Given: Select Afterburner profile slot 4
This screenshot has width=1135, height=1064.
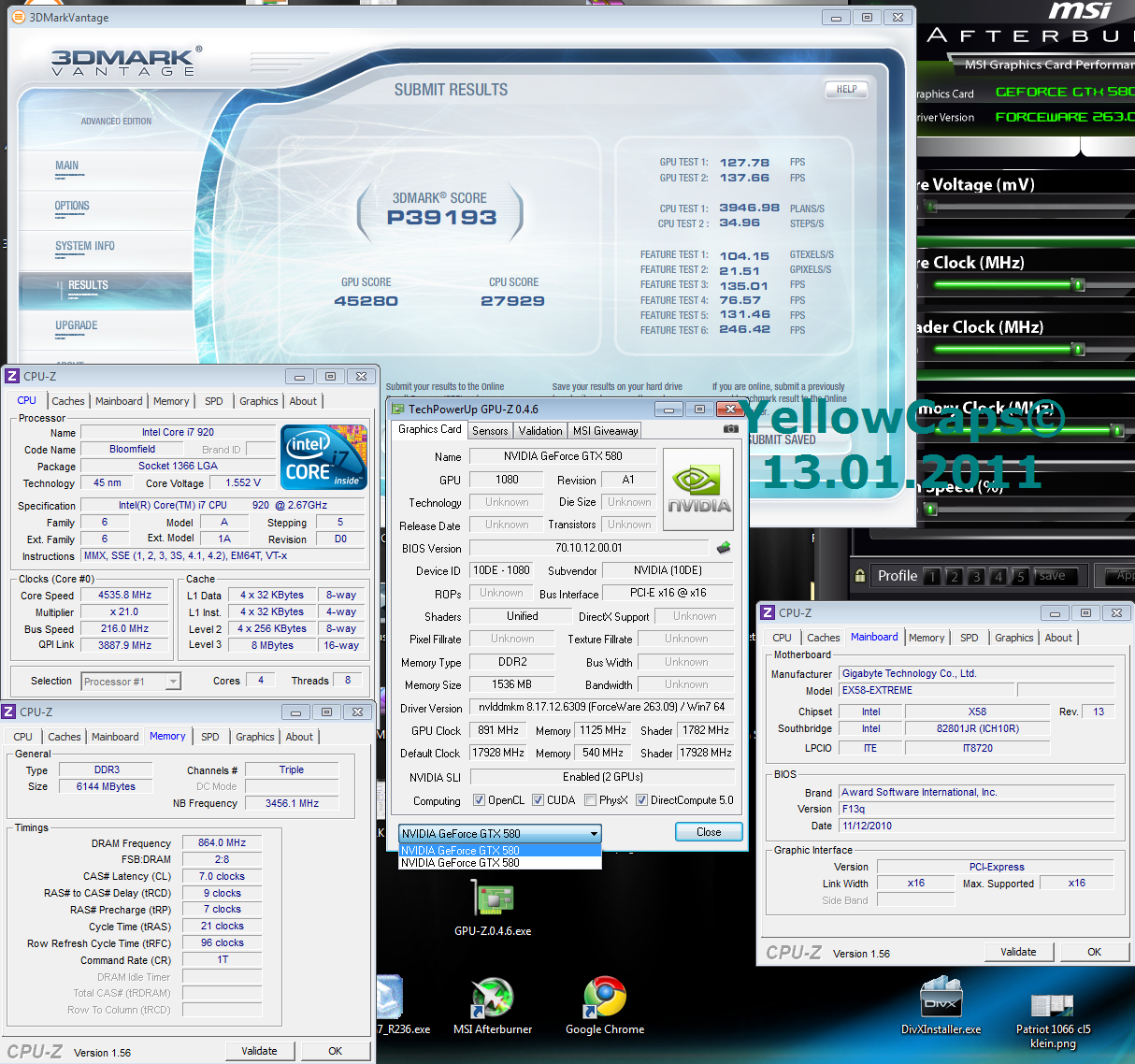Looking at the screenshot, I should pos(998,577).
